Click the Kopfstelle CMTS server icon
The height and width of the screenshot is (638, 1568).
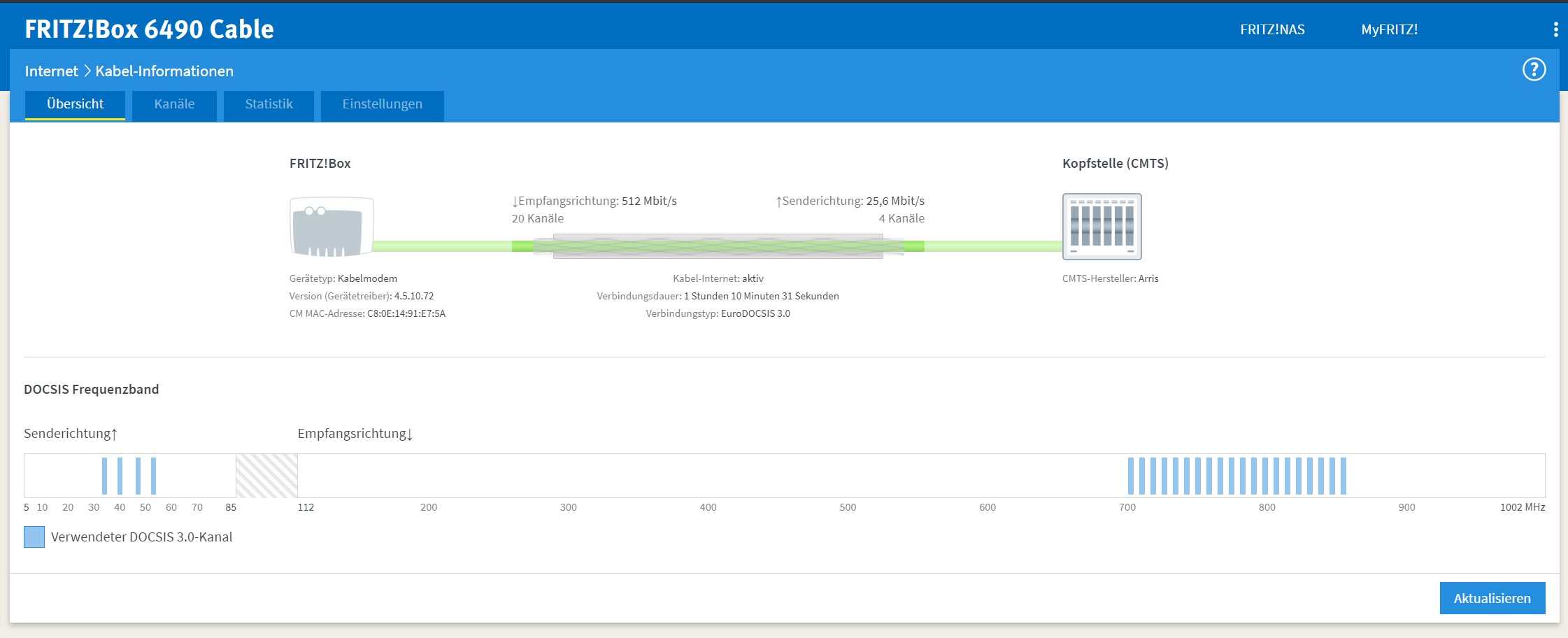tap(1102, 227)
